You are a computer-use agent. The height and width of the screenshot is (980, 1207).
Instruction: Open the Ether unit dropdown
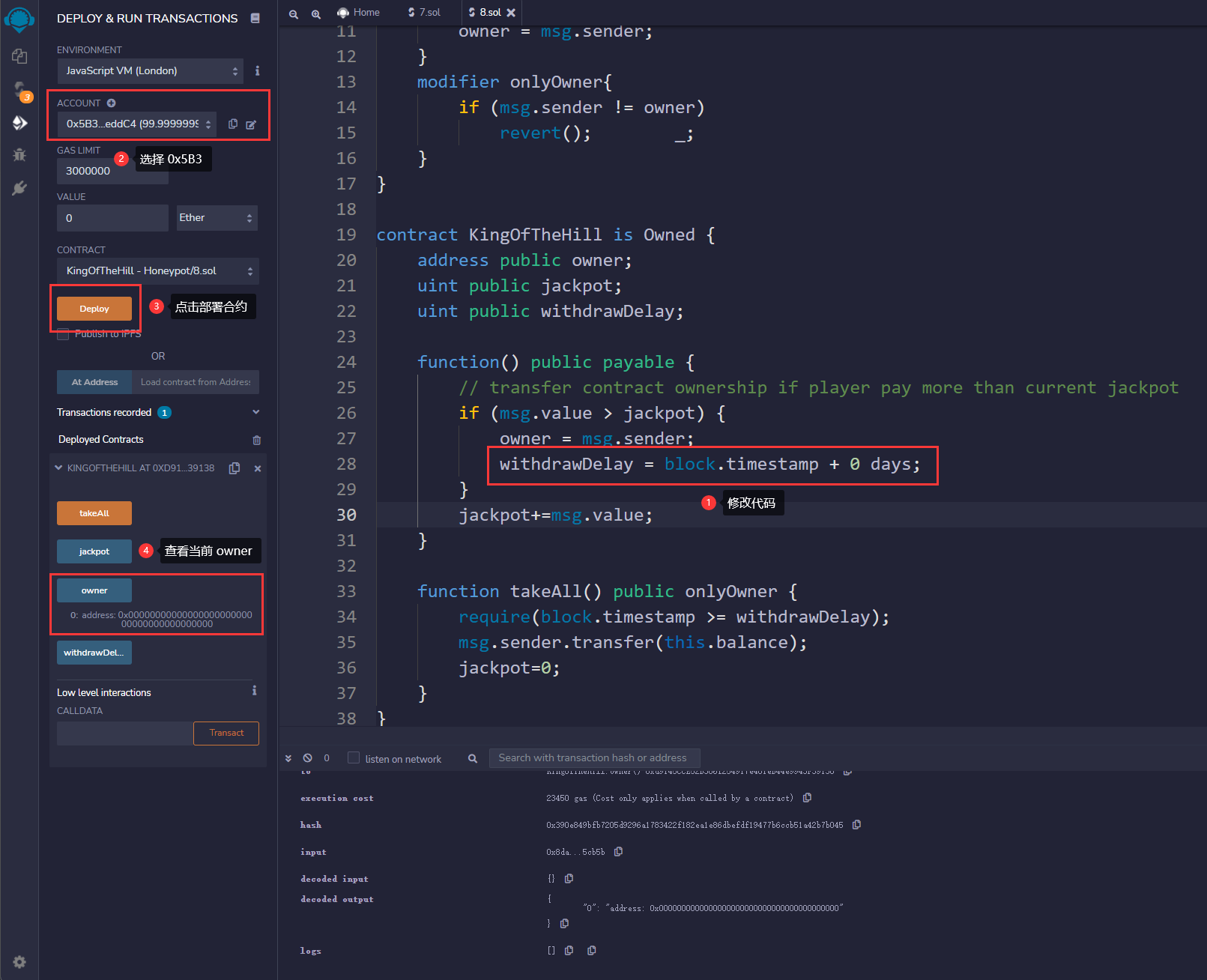click(217, 218)
